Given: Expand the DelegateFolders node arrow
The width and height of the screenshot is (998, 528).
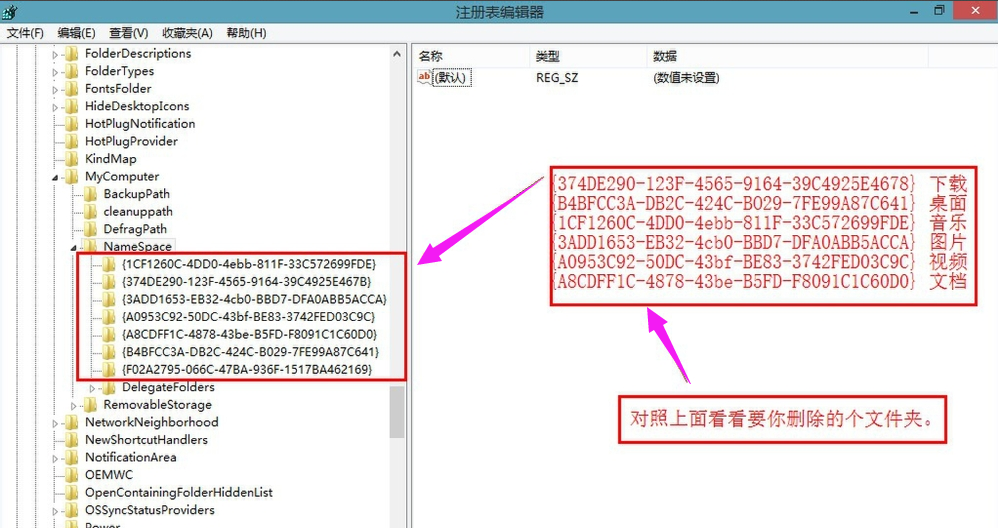Looking at the screenshot, I should tap(93, 387).
